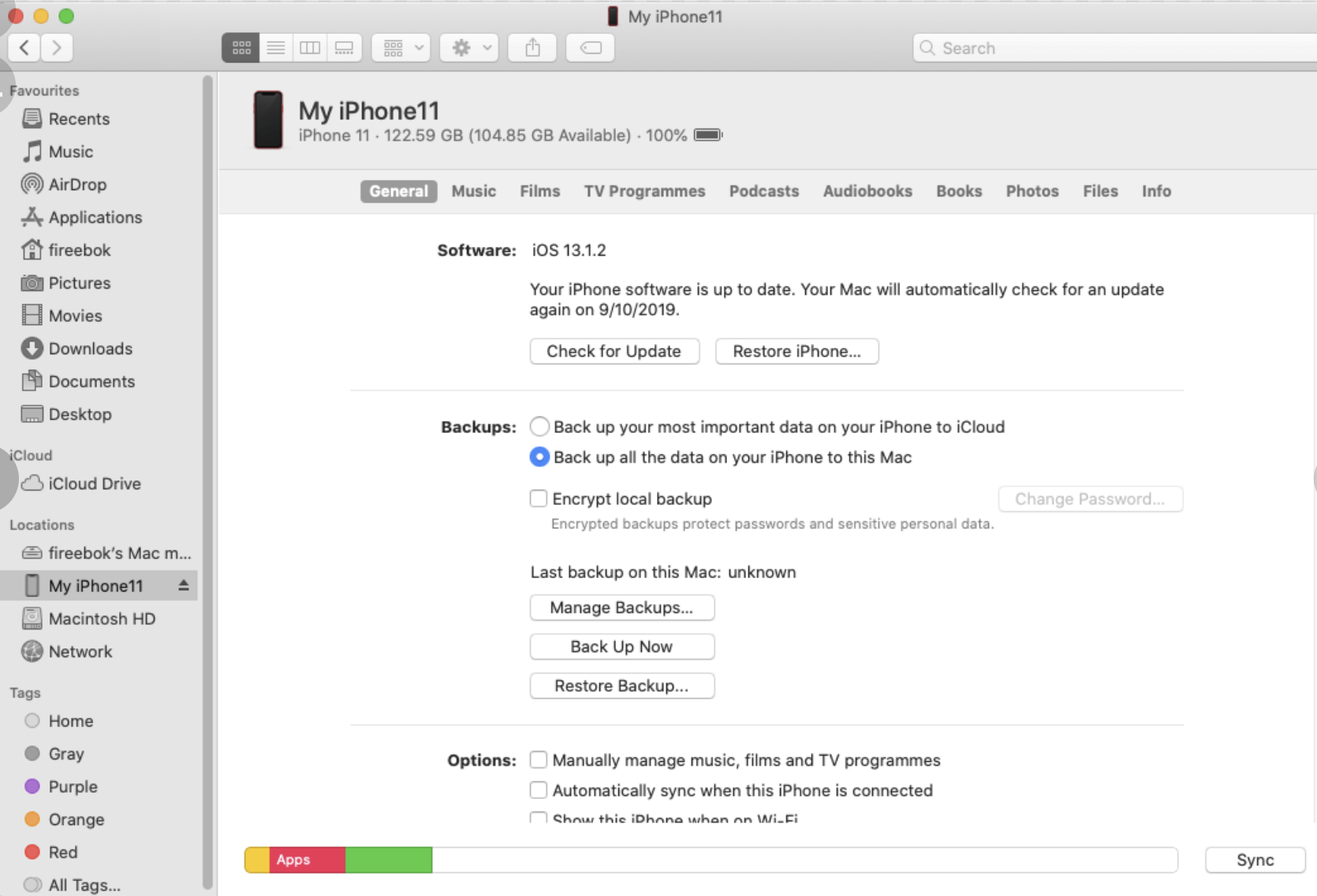Click the Desktop sidebar icon
This screenshot has width=1317, height=896.
(32, 414)
